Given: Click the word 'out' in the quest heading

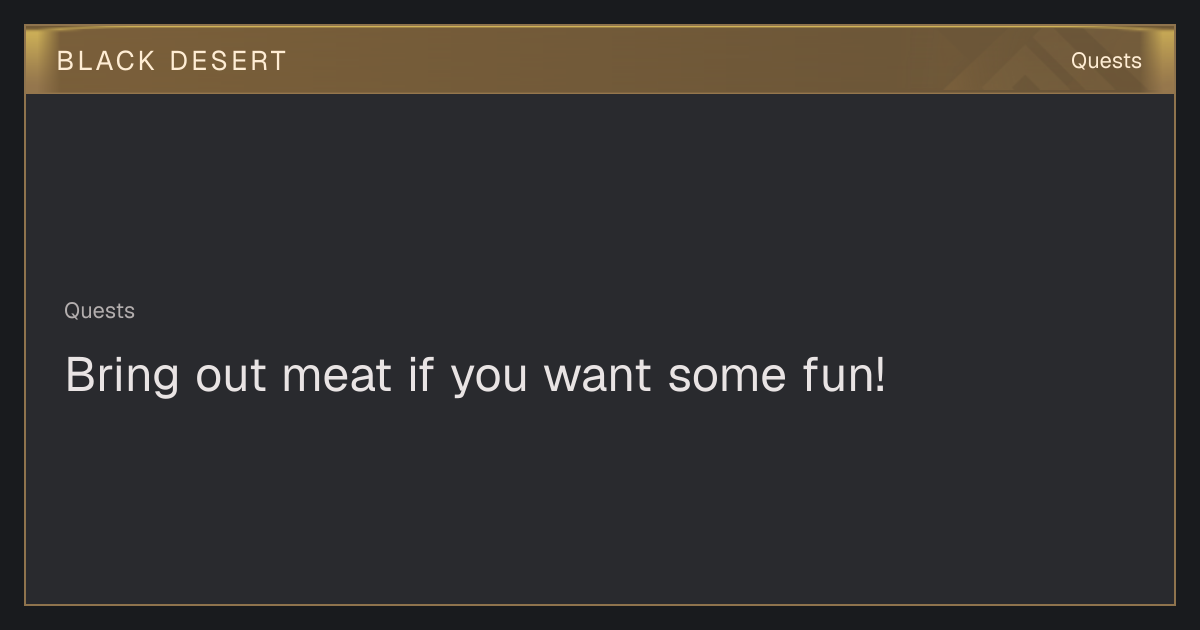Looking at the screenshot, I should (231, 376).
